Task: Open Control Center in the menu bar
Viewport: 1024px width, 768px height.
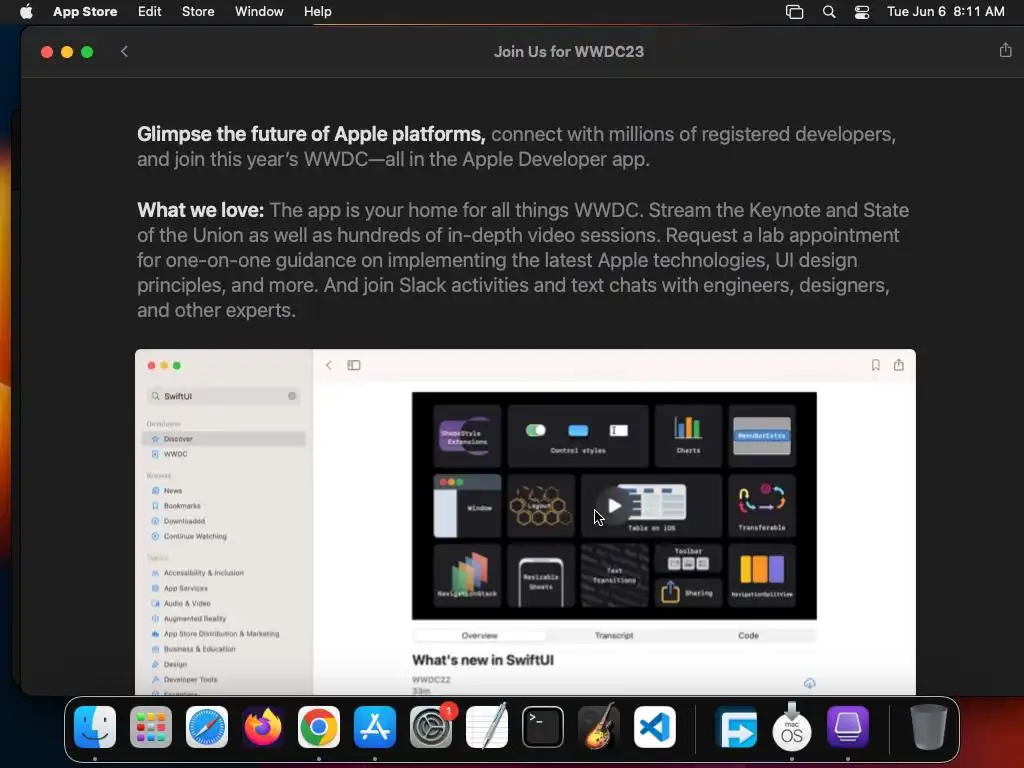Action: [862, 12]
